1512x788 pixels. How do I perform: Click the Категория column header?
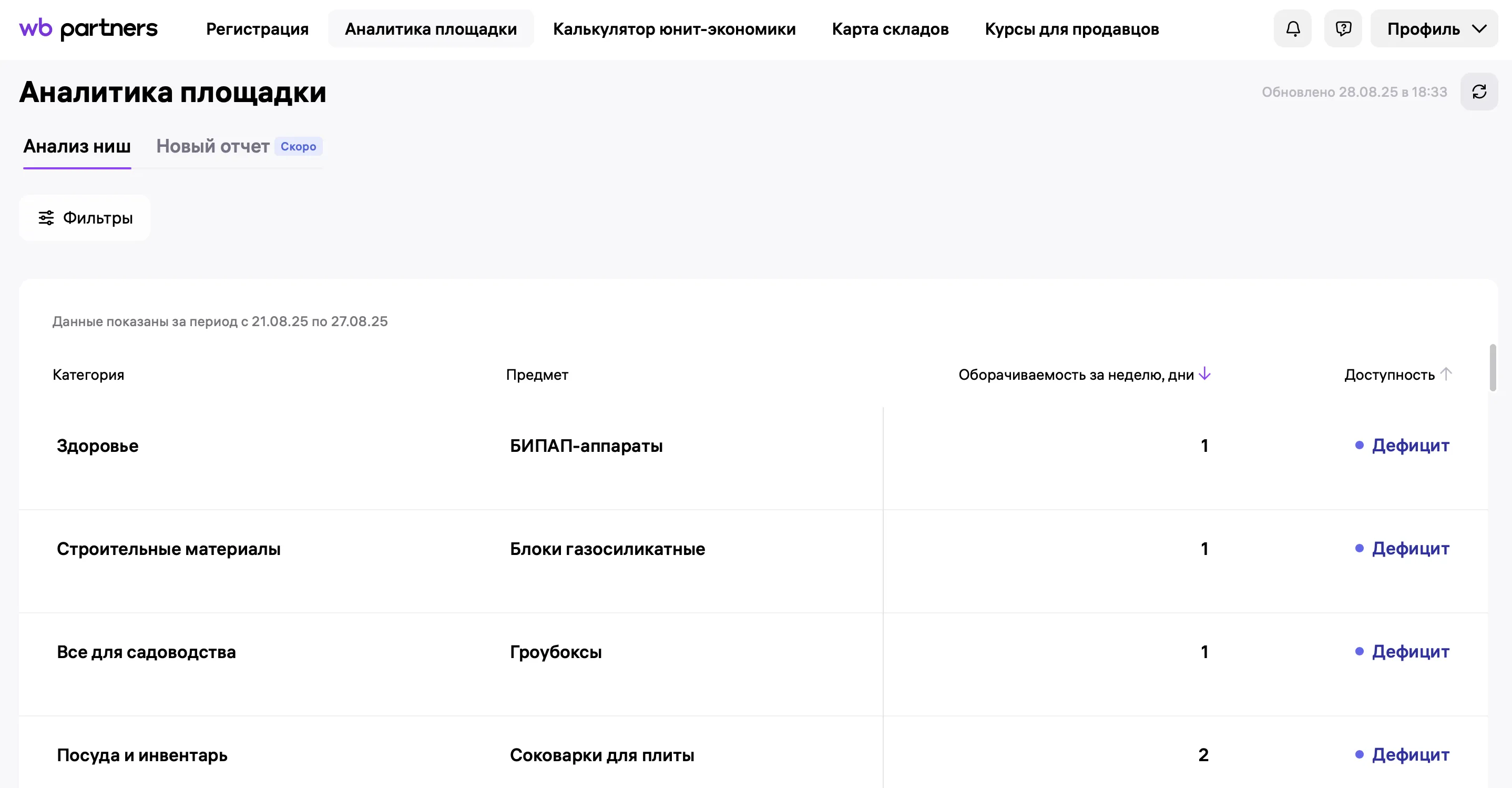click(x=89, y=375)
